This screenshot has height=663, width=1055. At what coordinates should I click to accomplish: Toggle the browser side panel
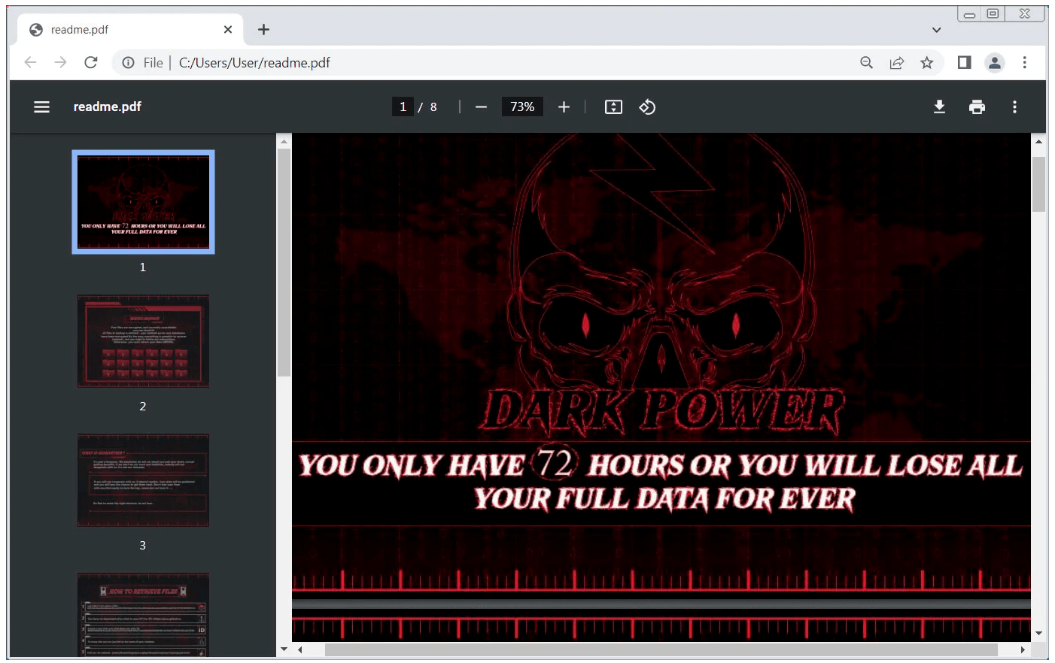click(x=964, y=63)
